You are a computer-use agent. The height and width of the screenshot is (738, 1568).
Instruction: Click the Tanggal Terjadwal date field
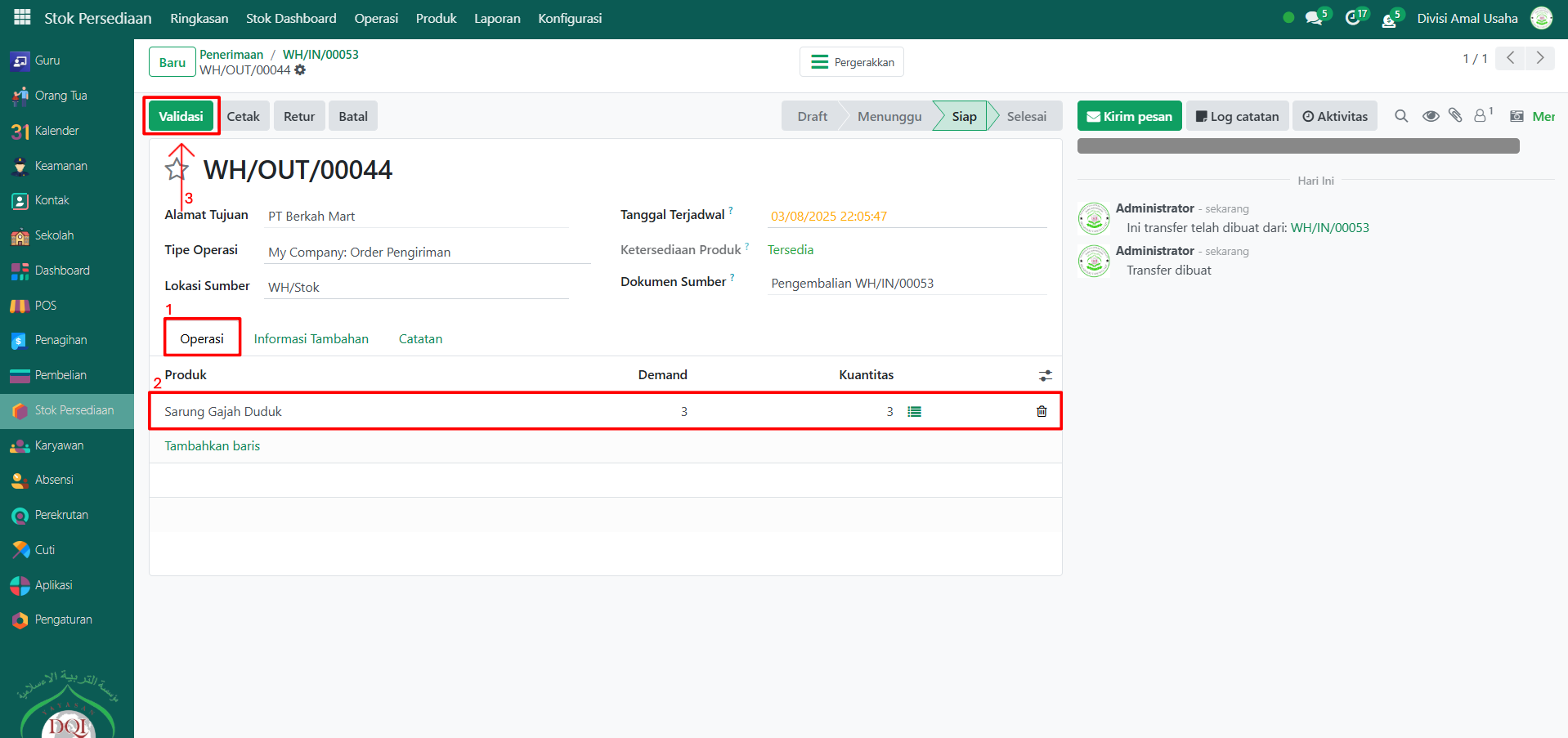point(828,216)
